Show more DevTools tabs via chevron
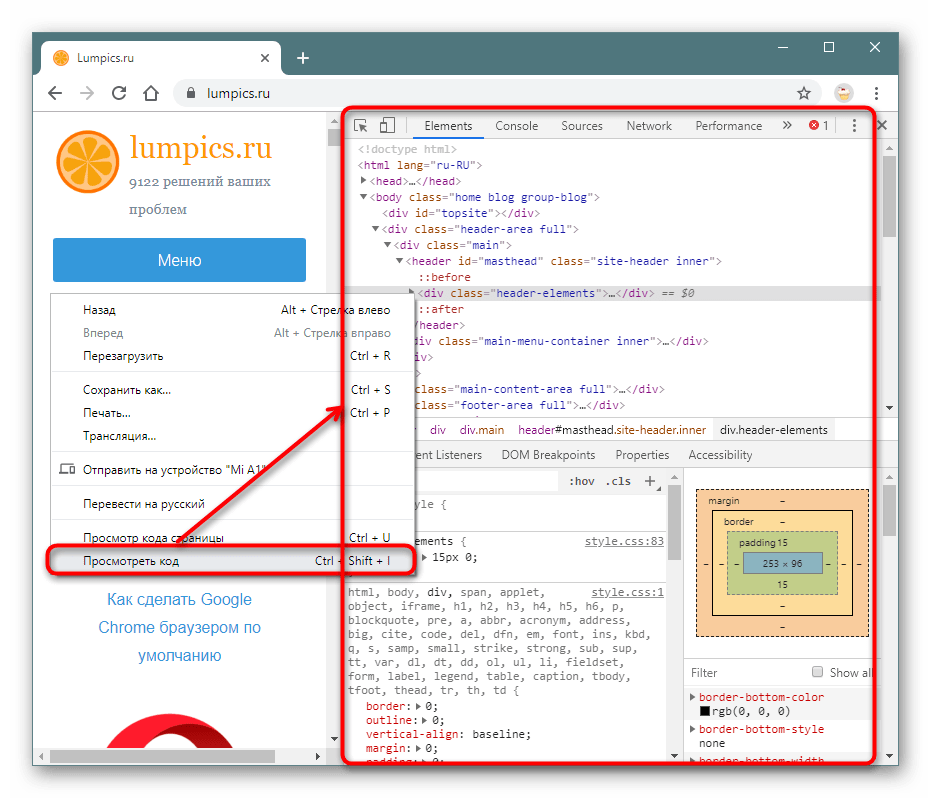931x798 pixels. [787, 126]
